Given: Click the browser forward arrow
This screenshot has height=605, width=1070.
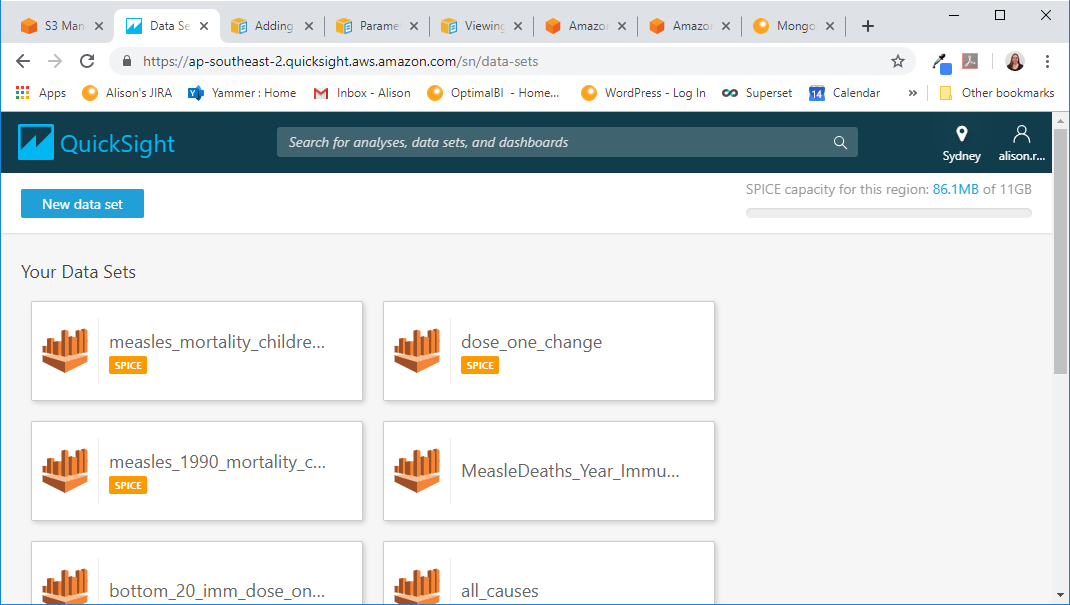Looking at the screenshot, I should [55, 61].
